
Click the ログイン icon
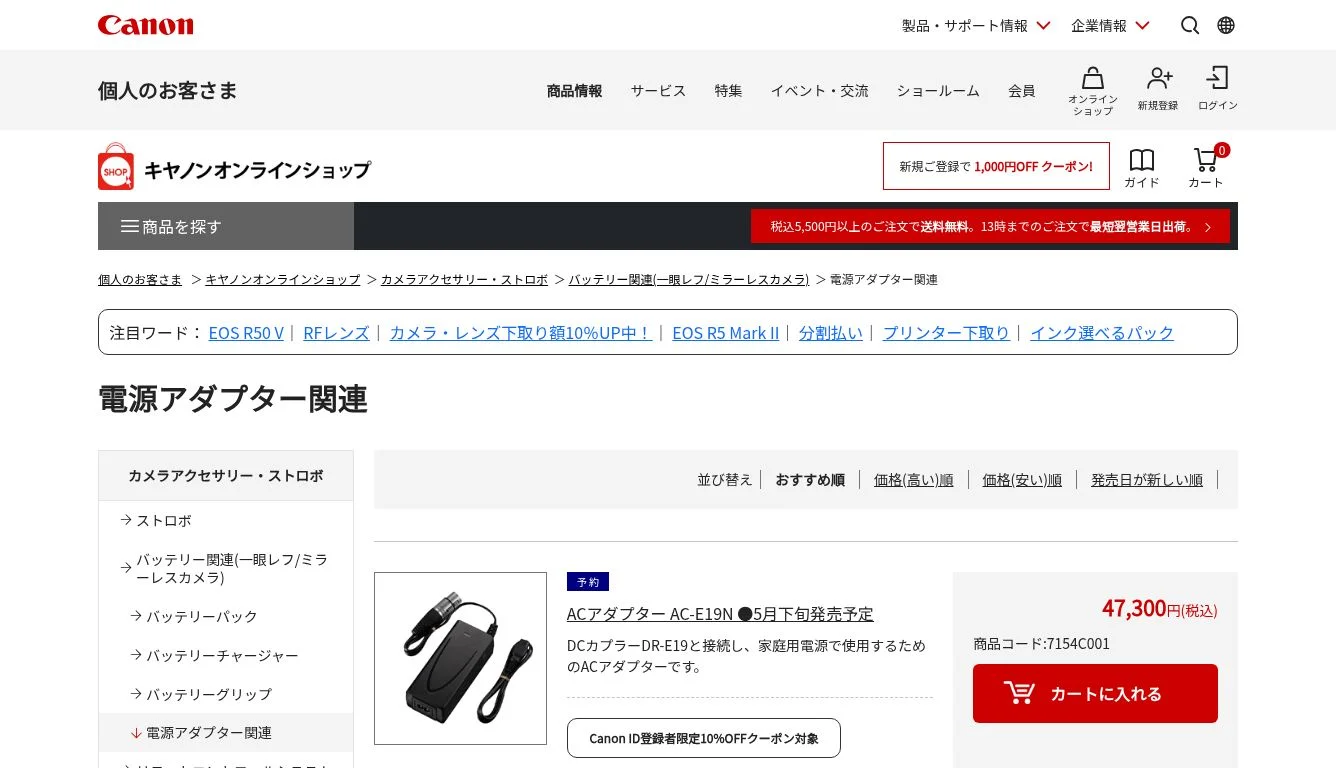pyautogui.click(x=1217, y=78)
